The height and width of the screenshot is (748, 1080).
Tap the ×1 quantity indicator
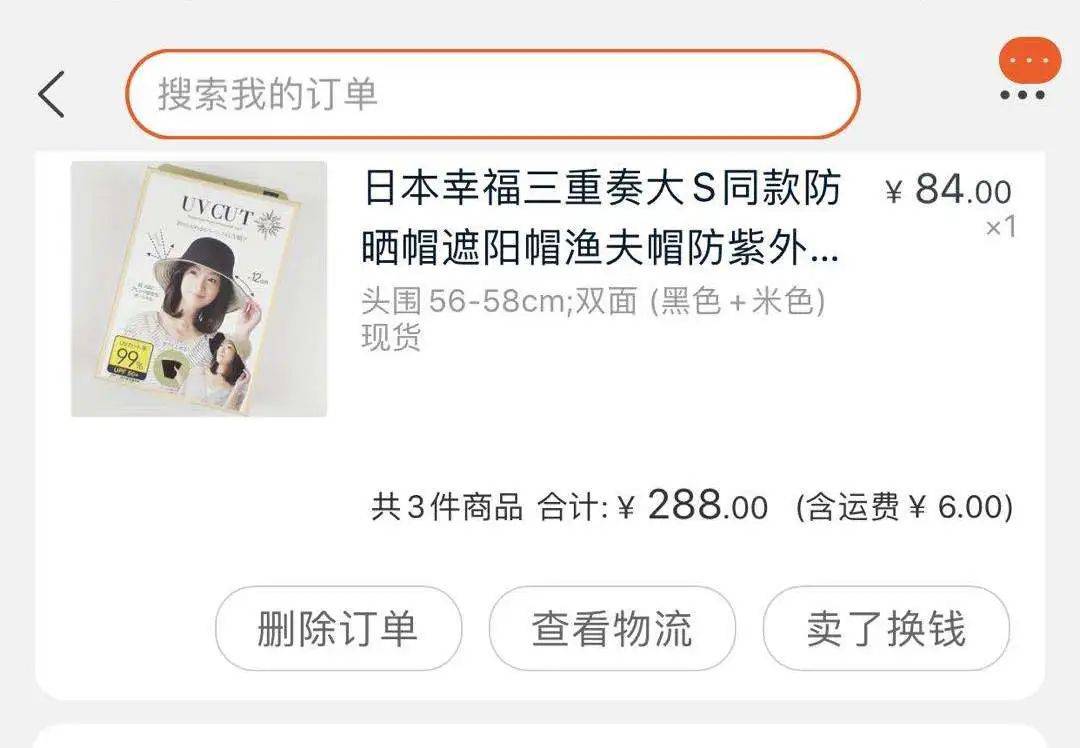click(1001, 227)
